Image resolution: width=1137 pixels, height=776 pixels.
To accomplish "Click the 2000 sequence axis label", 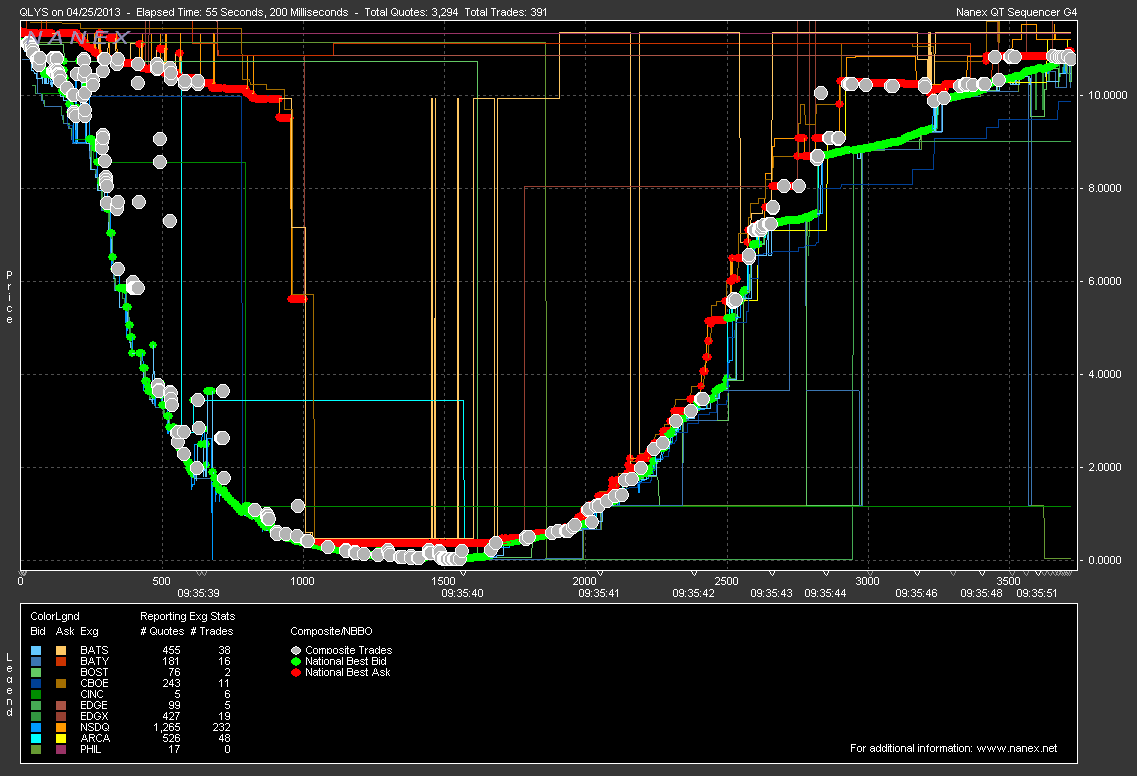I will (584, 581).
